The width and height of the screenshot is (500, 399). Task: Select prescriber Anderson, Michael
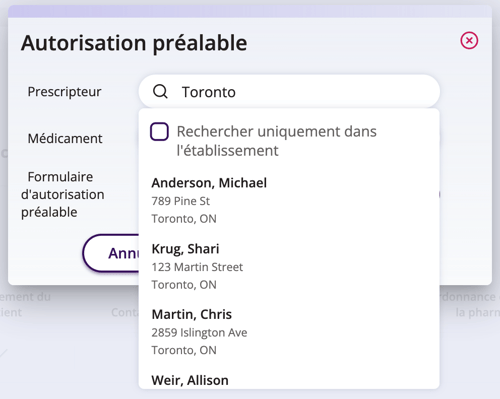(x=289, y=201)
